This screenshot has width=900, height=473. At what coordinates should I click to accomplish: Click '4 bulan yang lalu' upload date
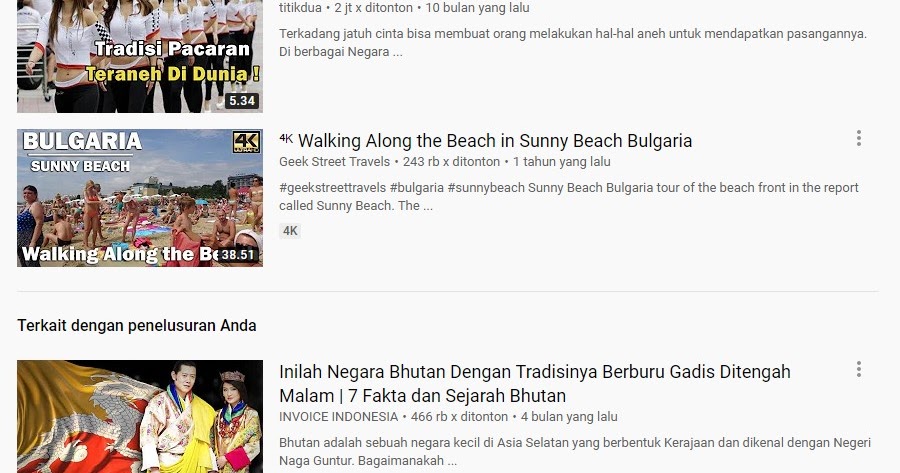[569, 417]
